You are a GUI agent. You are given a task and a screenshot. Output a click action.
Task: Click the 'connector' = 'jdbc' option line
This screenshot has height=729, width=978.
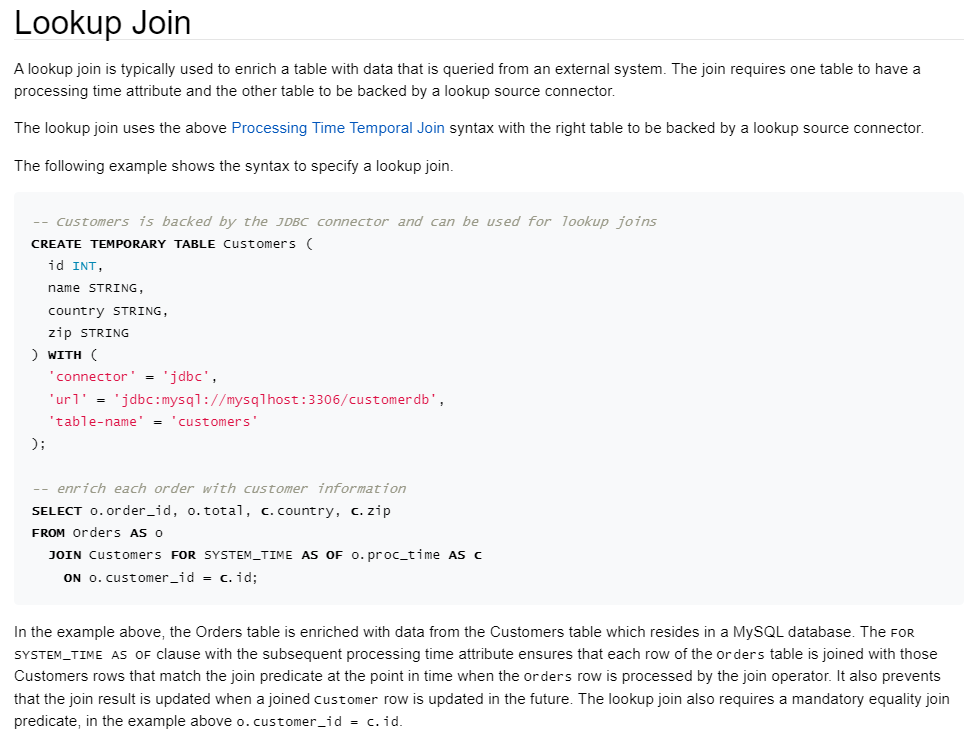pos(133,377)
